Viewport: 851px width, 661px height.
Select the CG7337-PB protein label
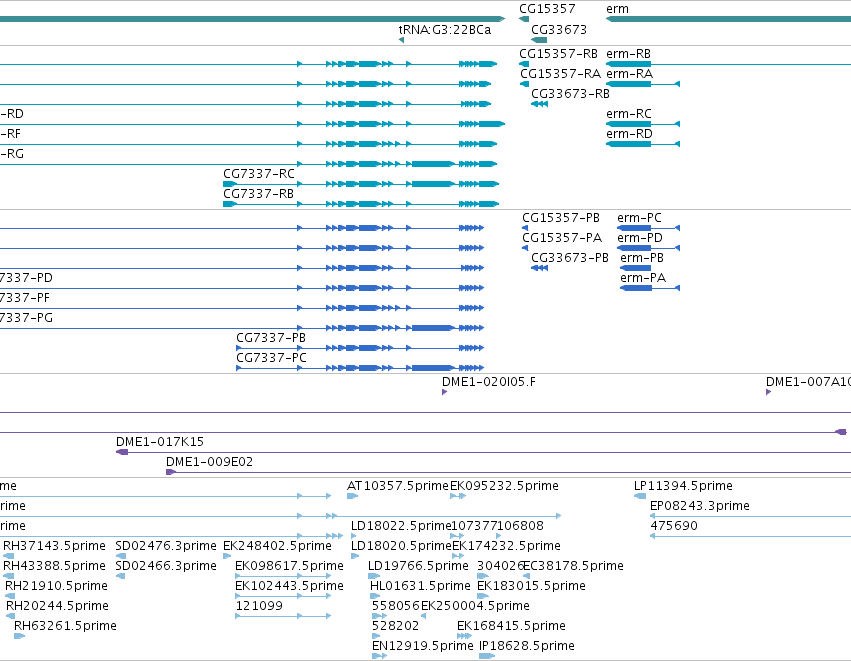tap(271, 338)
